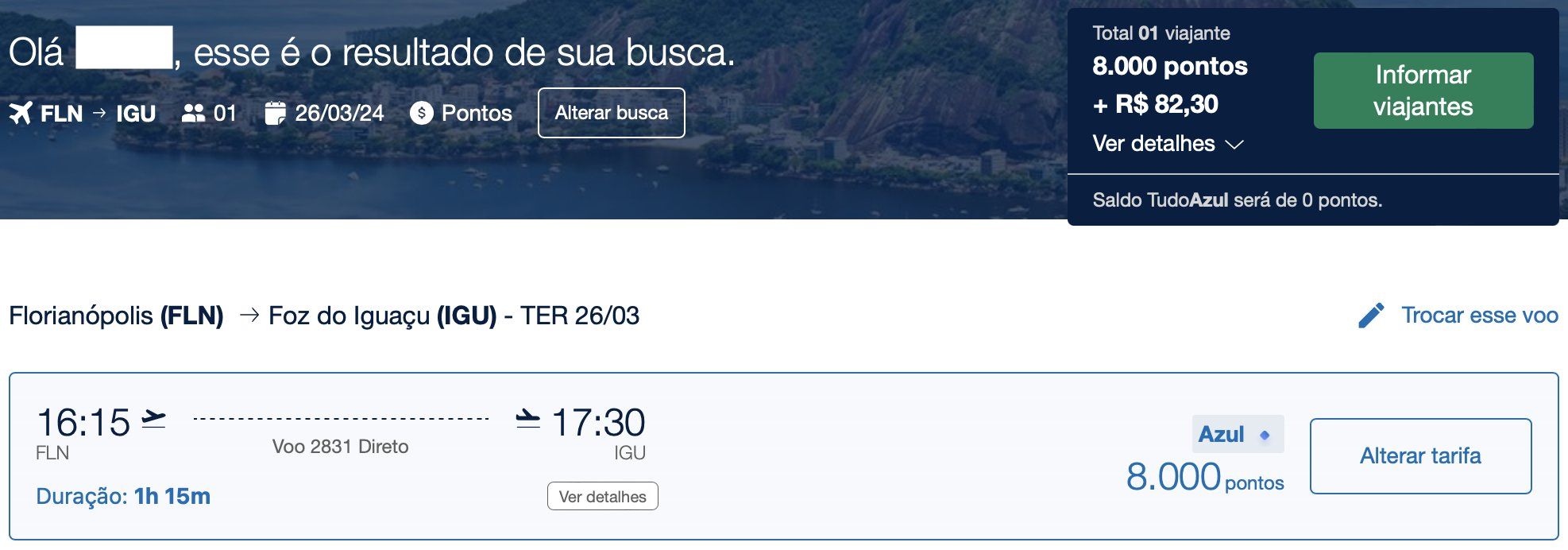Expand Ver detalhes in the total summary
1568x550 pixels.
tap(1153, 144)
